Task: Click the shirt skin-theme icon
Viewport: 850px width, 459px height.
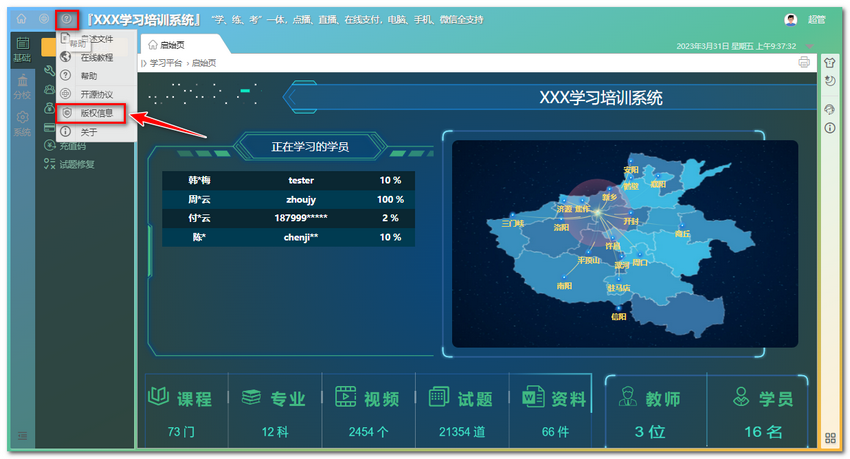Action: [829, 62]
